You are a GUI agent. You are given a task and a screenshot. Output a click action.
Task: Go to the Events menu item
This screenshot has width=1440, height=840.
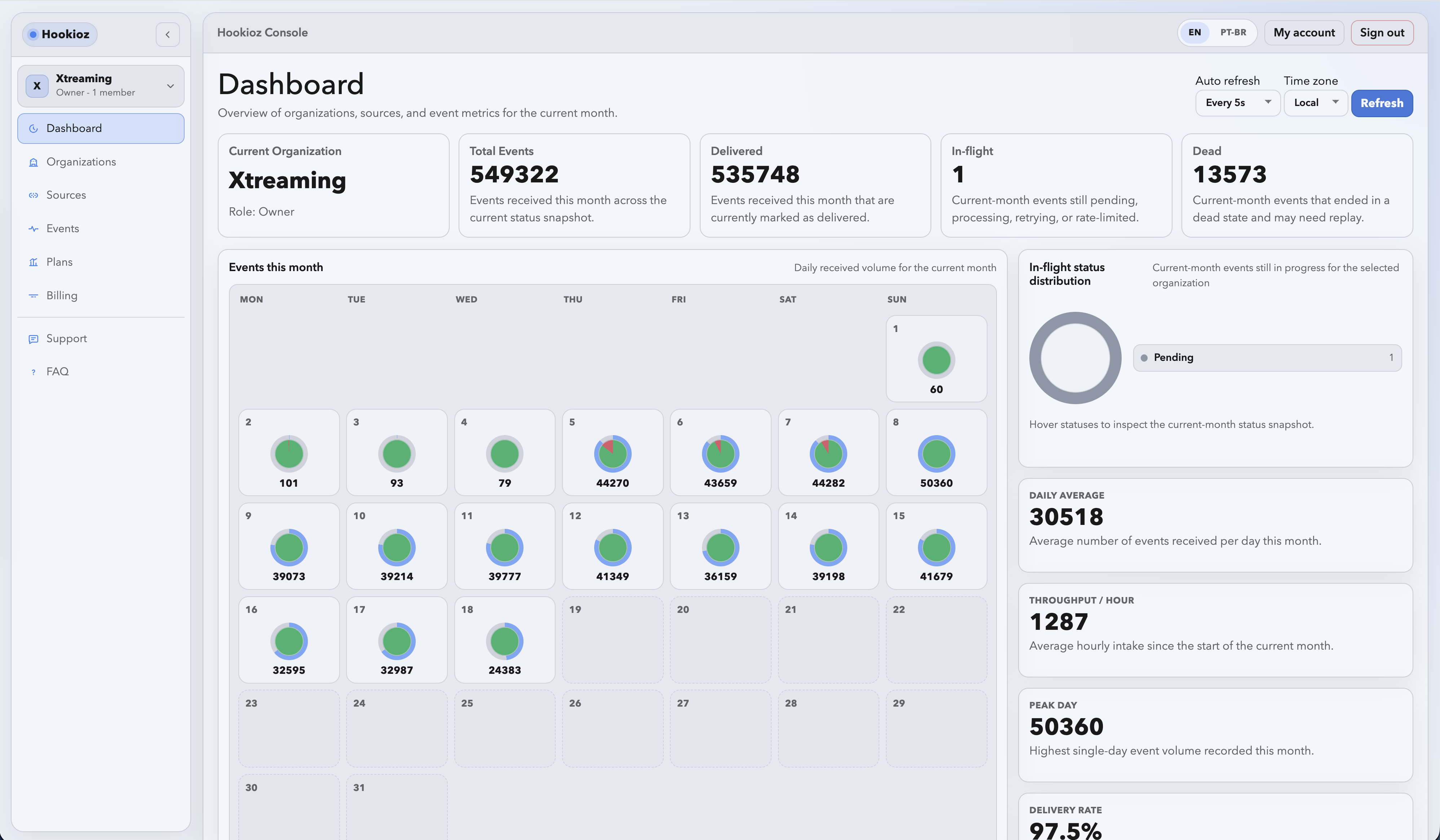coord(63,229)
